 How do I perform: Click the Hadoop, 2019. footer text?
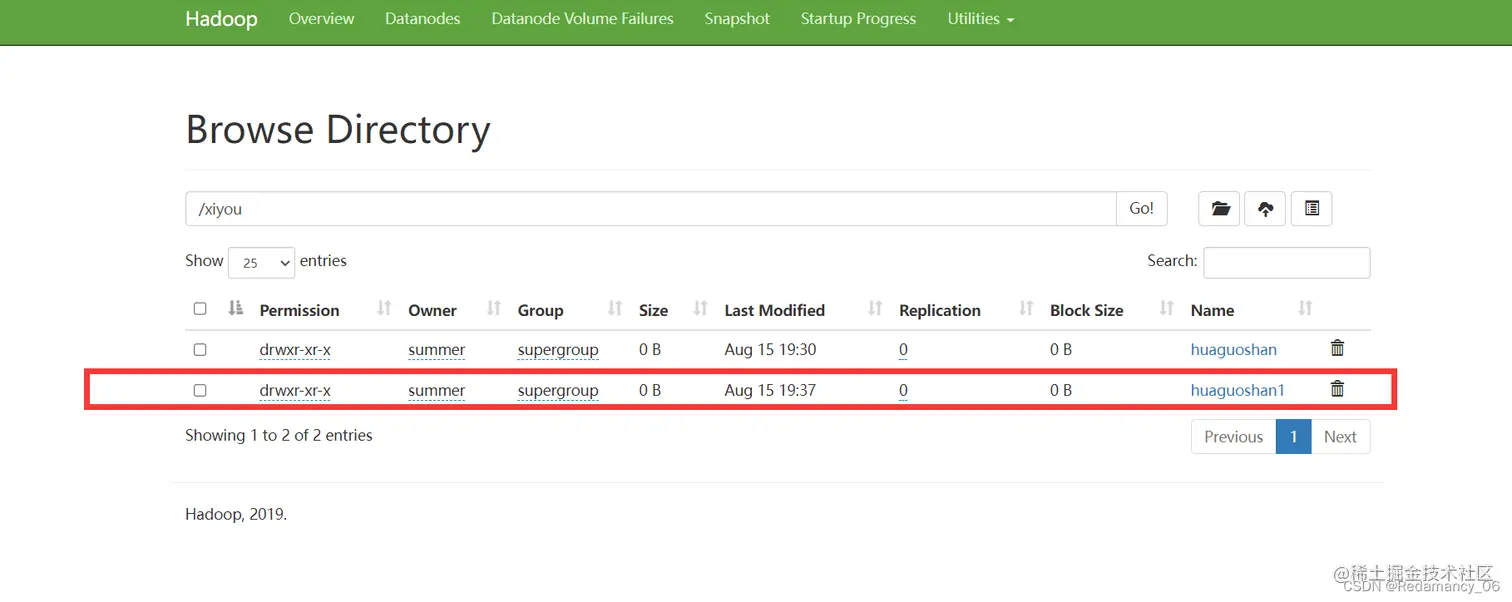pyautogui.click(x=236, y=515)
